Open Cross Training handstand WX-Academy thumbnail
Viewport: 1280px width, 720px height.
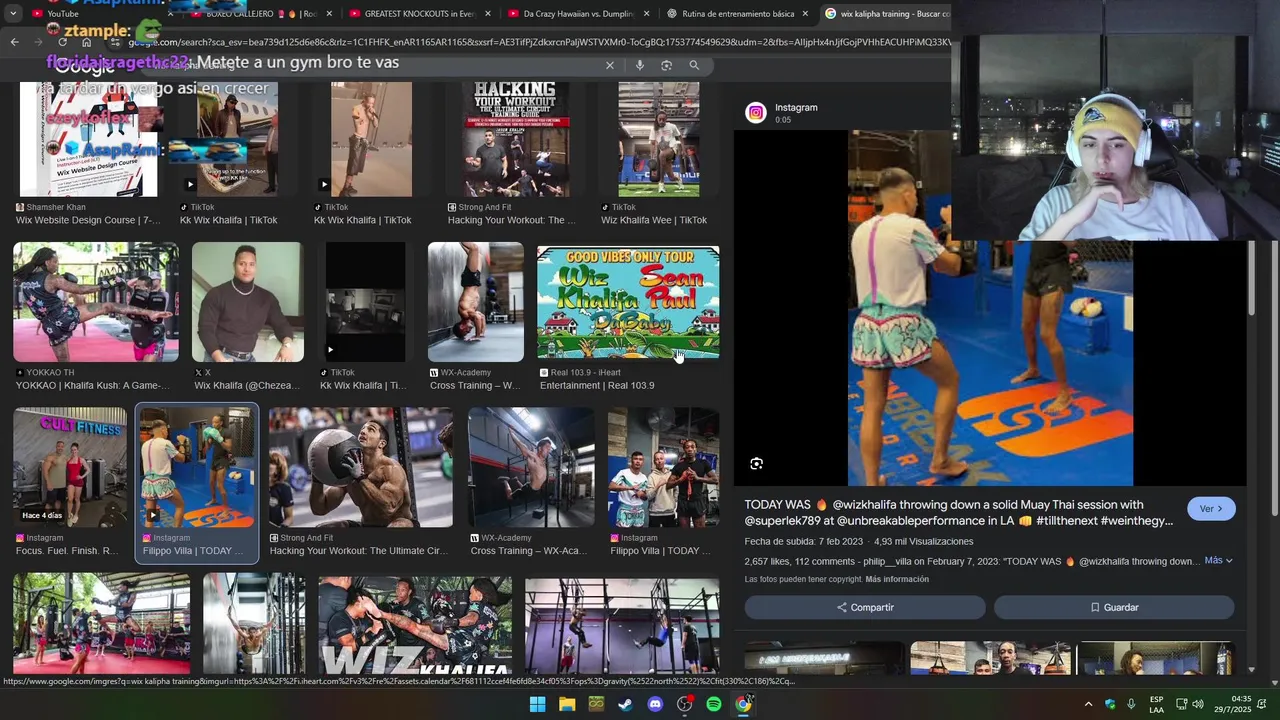(476, 302)
